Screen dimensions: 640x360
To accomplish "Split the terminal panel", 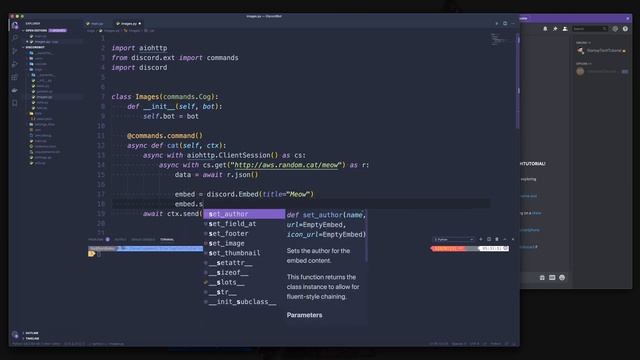I will 489,239.
